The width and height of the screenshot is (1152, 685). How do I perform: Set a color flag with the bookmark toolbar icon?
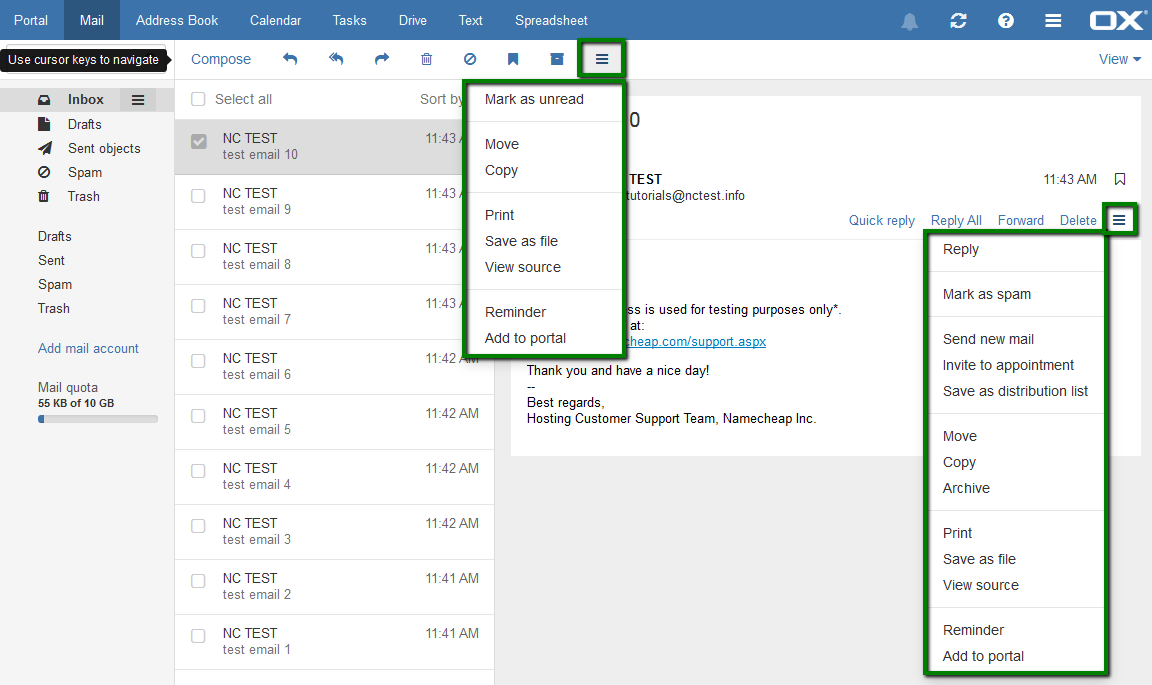(513, 59)
